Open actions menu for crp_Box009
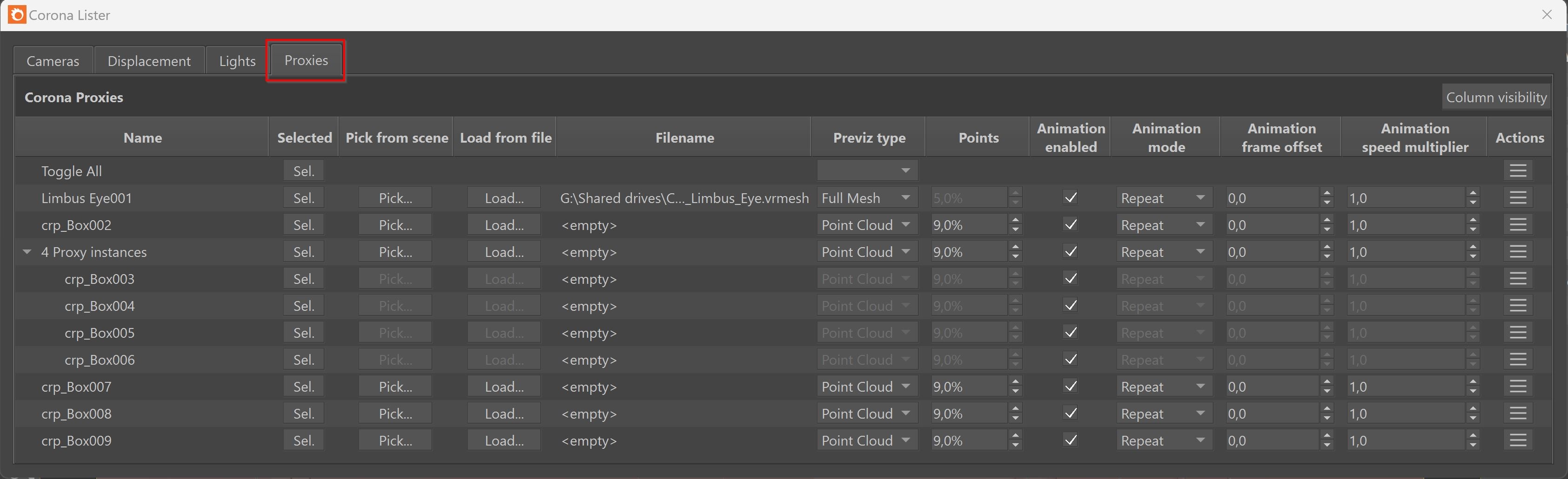 pyautogui.click(x=1517, y=440)
